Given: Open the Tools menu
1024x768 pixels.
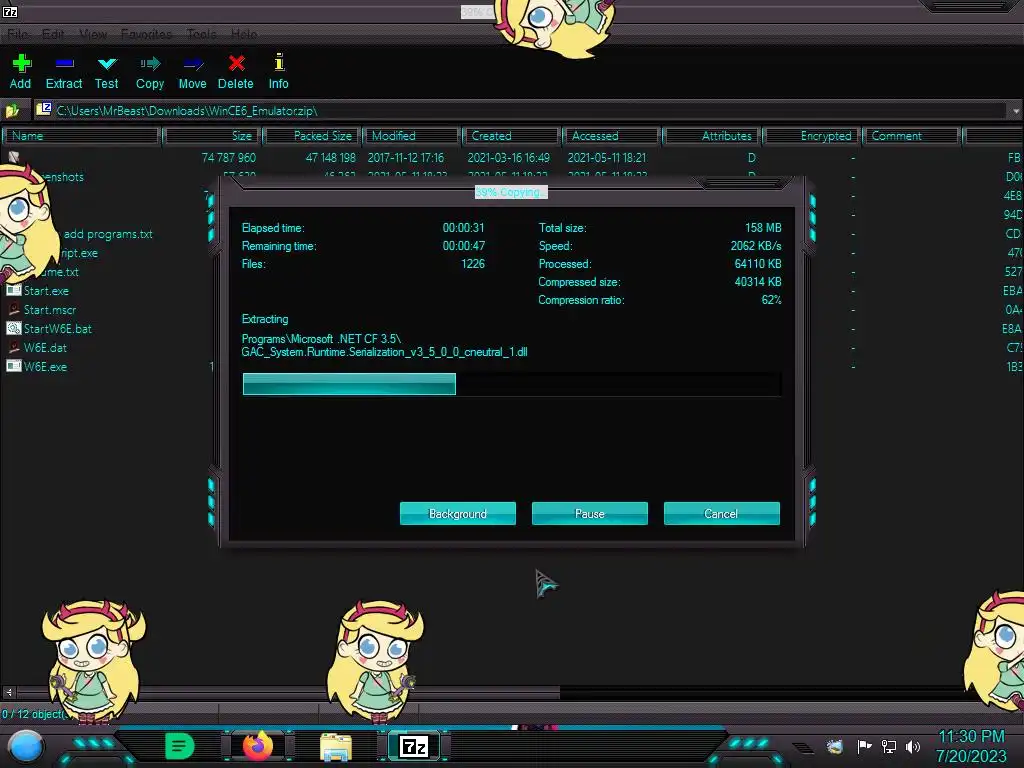Looking at the screenshot, I should point(201,34).
